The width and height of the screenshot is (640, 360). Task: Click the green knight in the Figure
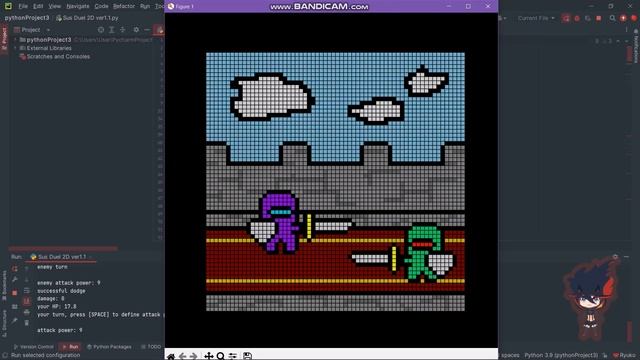coord(424,253)
